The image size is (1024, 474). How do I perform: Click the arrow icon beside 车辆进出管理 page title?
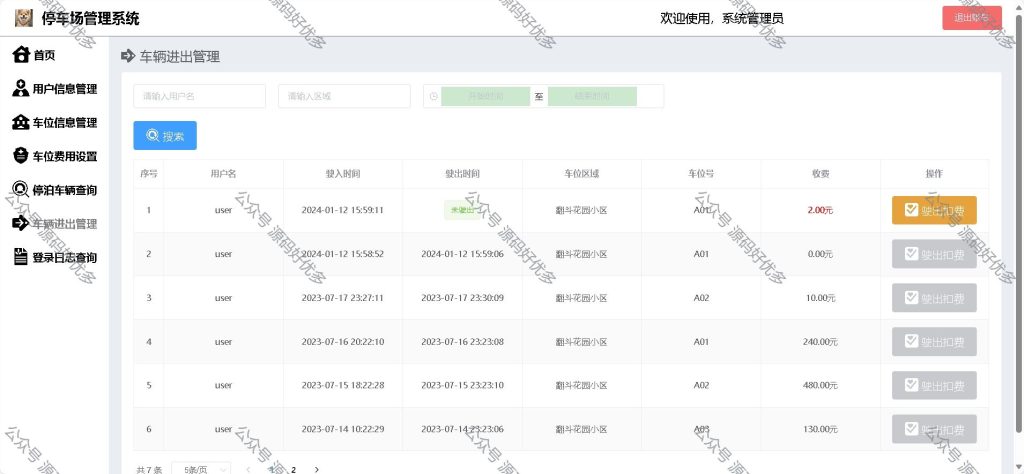coord(128,56)
